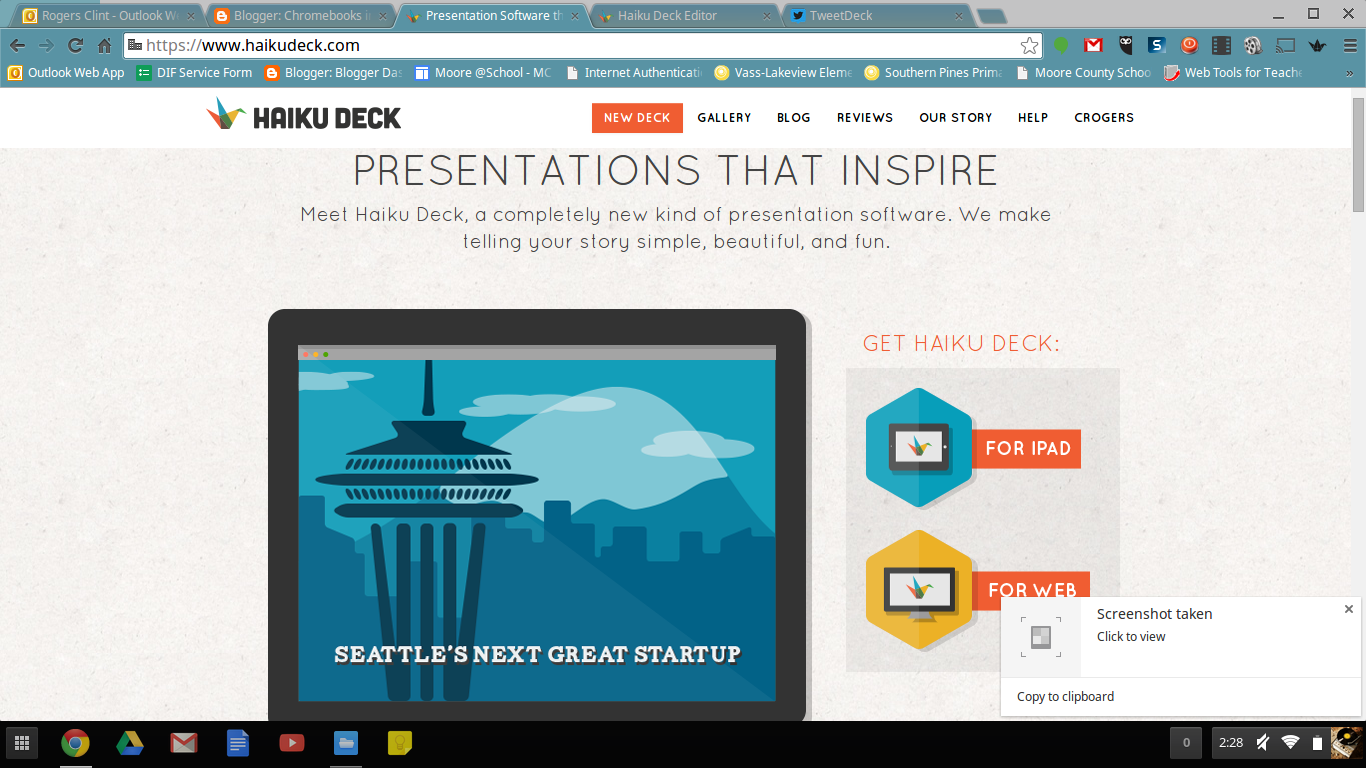Click the browser forward arrow
Viewport: 1366px width, 768px height.
[46, 45]
